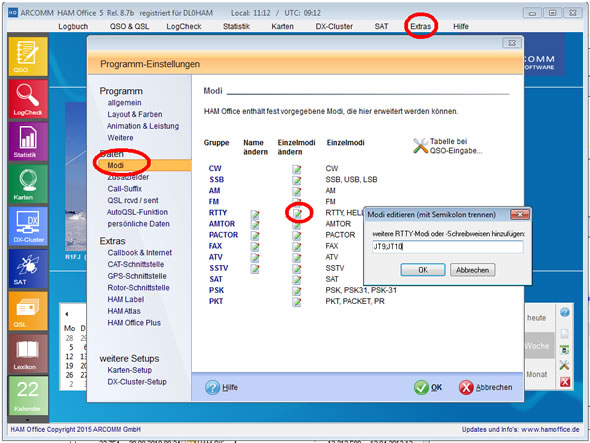The width and height of the screenshot is (590, 443).
Task: Select HAM Office Plus settings
Action: 134,323
